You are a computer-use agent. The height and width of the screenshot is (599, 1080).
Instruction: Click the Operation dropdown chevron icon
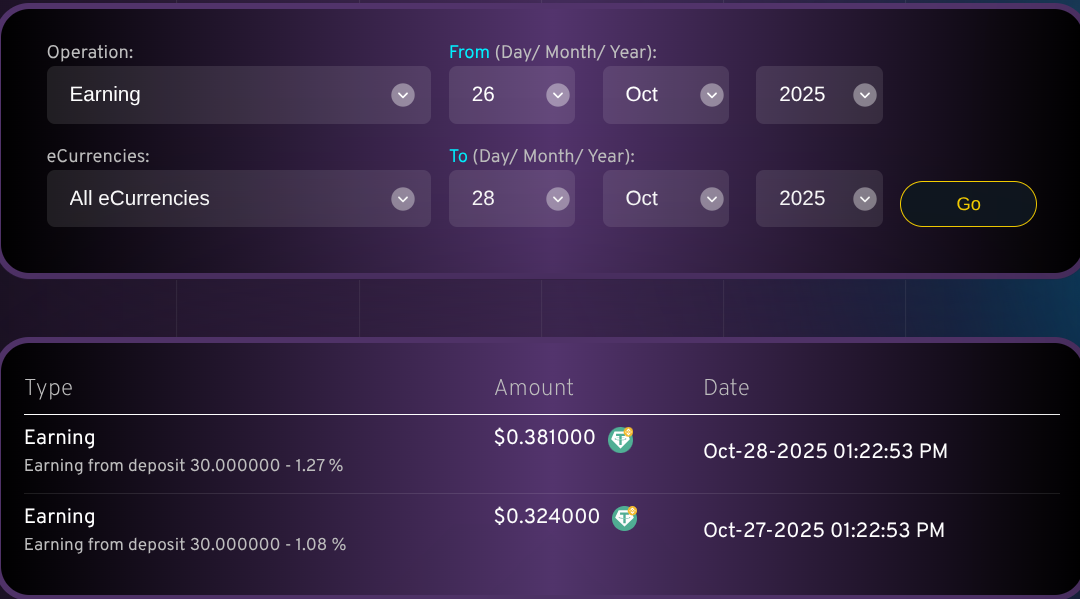(x=403, y=95)
